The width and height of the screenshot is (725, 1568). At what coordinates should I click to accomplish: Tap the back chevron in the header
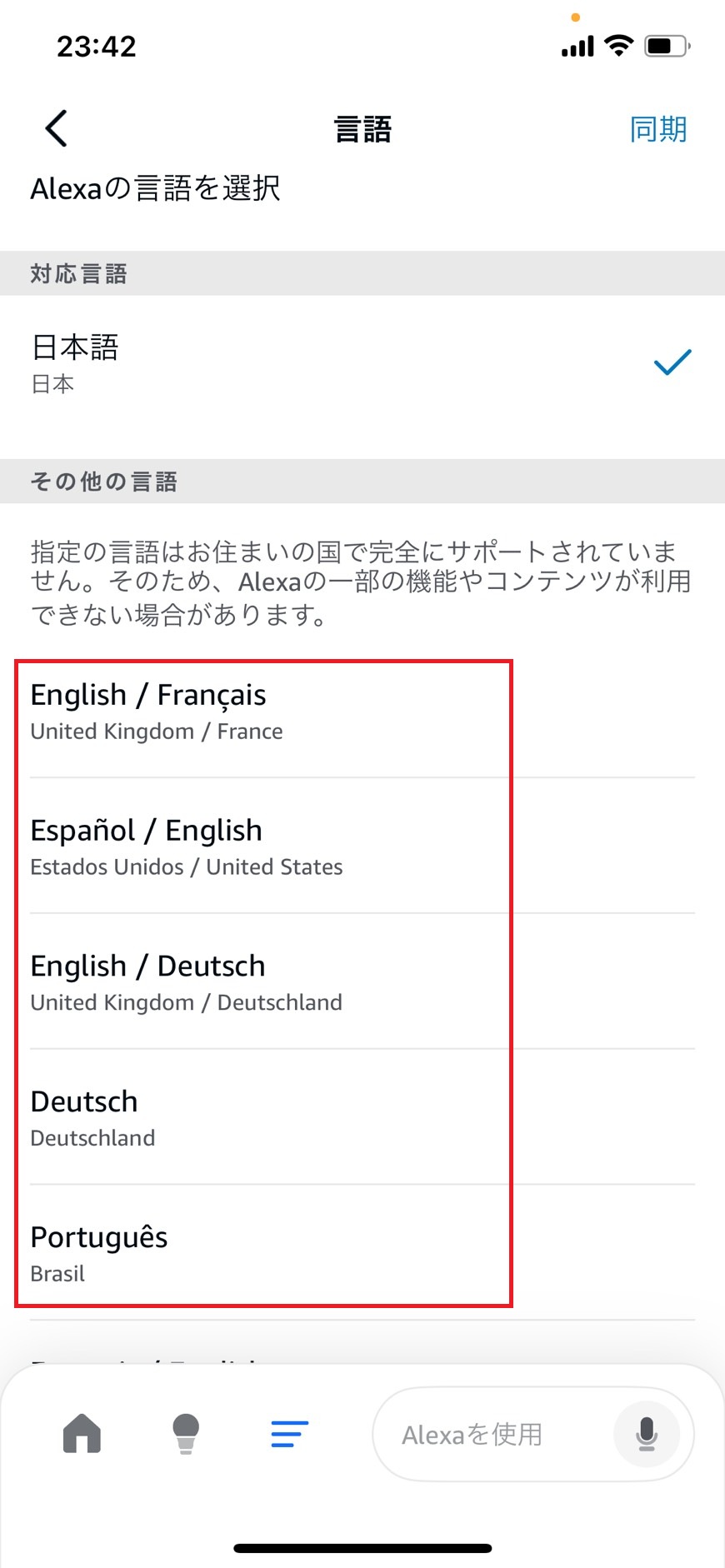pyautogui.click(x=55, y=128)
